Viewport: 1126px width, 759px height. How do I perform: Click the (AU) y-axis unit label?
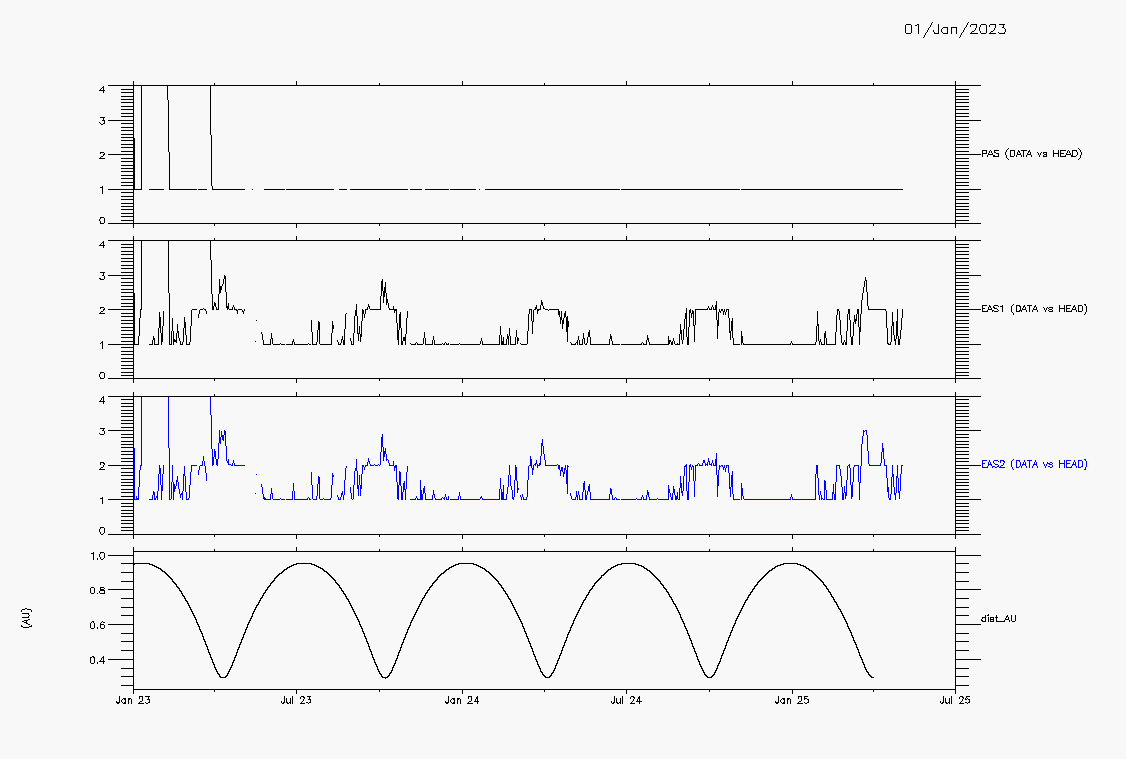27,618
